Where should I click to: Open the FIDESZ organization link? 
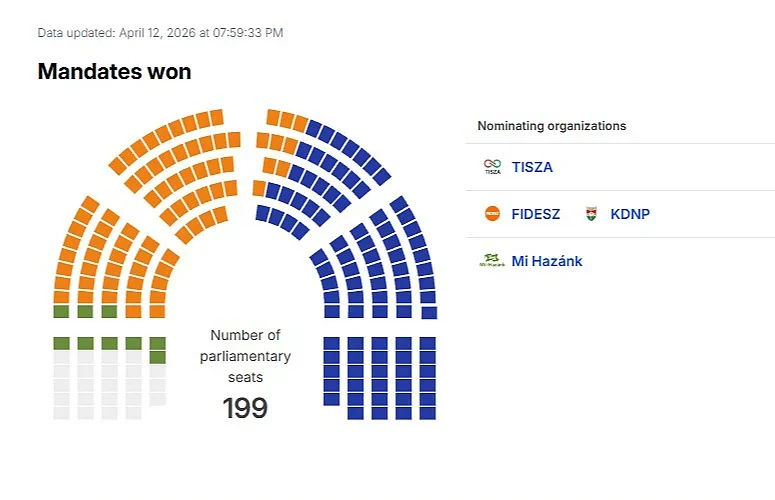538,214
